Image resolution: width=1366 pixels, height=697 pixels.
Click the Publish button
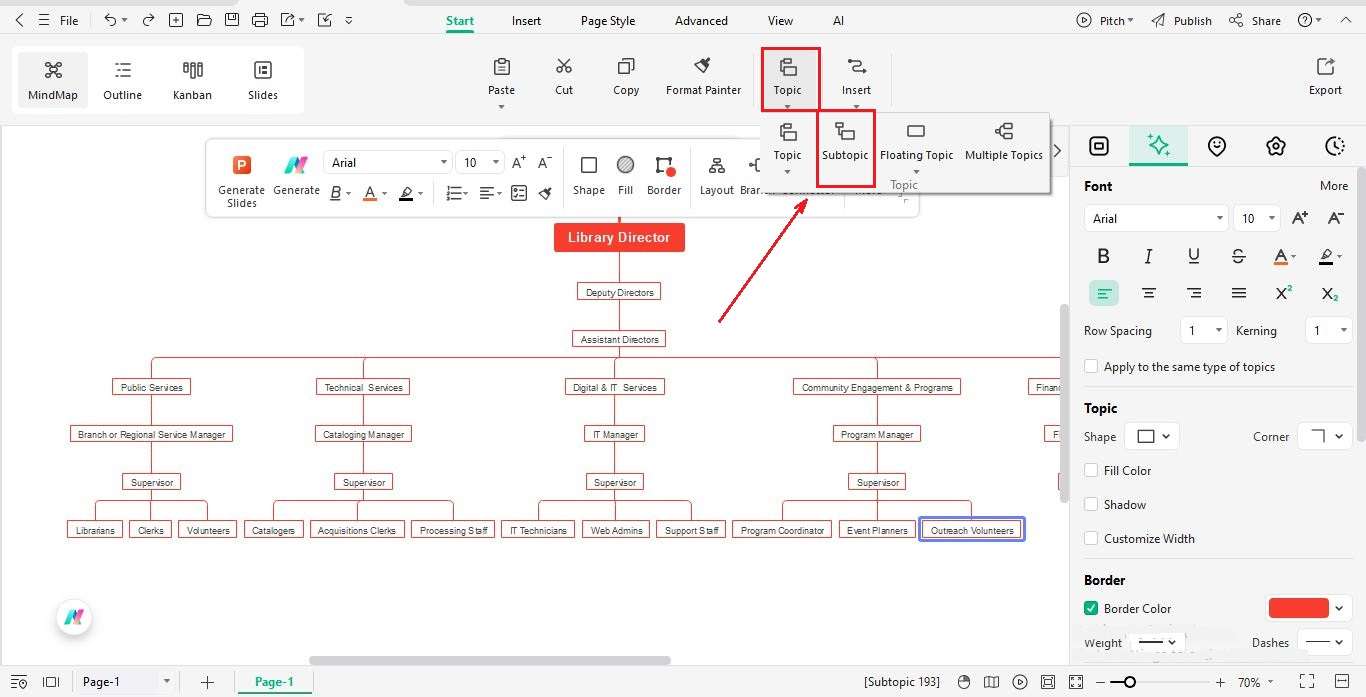tap(1191, 20)
